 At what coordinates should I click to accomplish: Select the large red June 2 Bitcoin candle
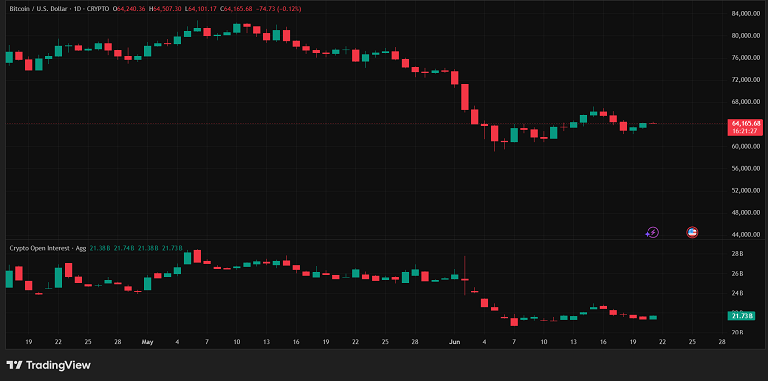point(465,97)
